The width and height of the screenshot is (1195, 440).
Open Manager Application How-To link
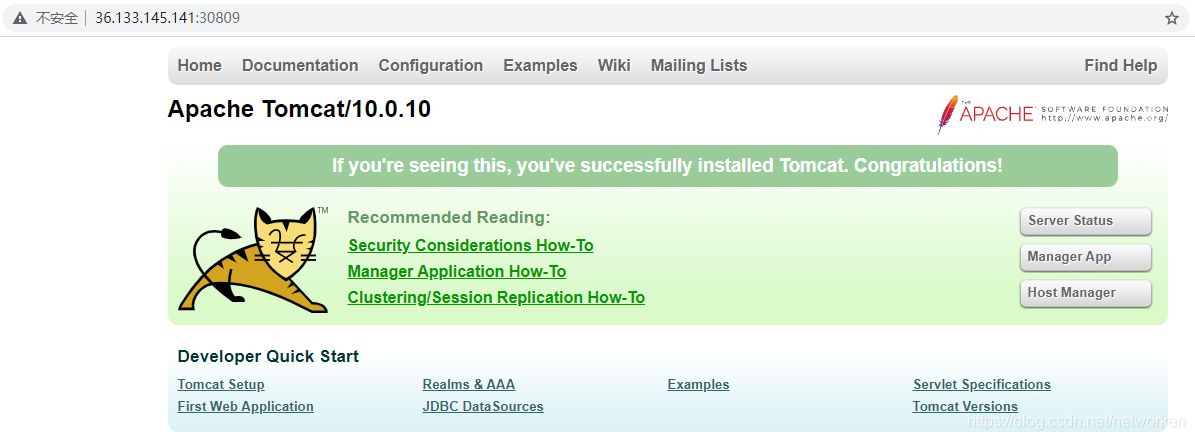tap(457, 271)
